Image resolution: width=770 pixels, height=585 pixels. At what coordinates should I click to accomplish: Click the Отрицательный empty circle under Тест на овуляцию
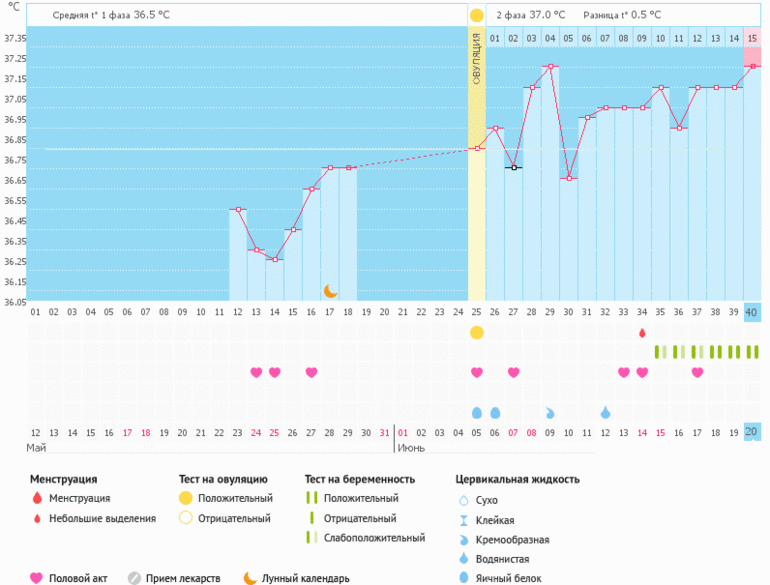tap(185, 518)
